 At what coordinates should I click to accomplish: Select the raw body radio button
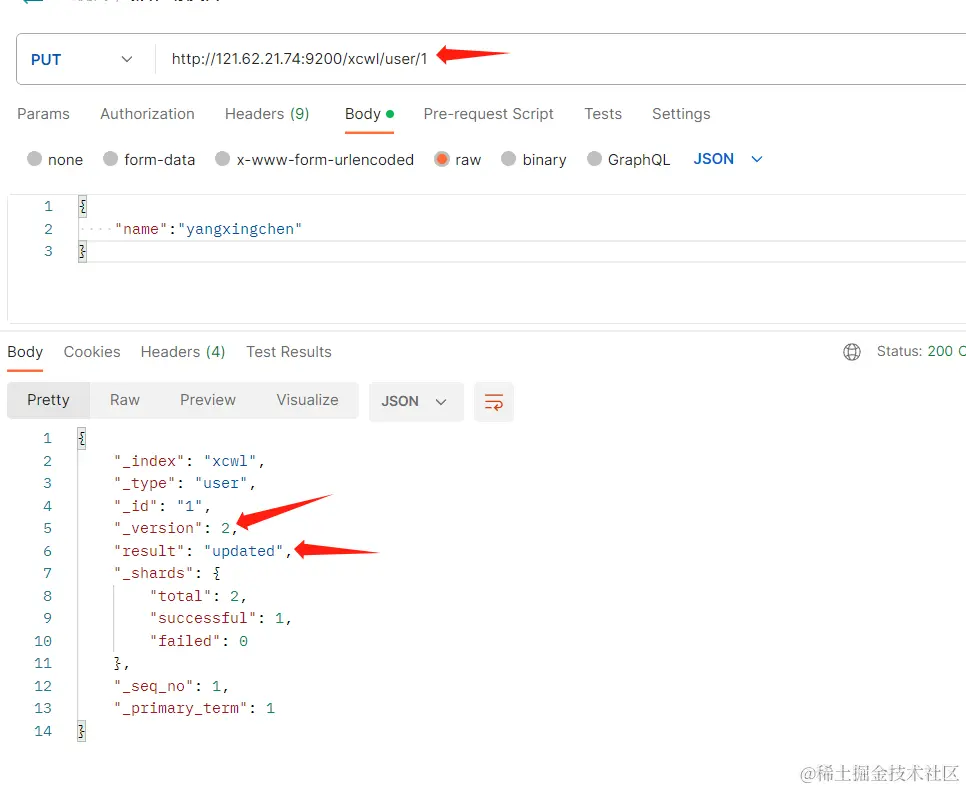(x=442, y=159)
